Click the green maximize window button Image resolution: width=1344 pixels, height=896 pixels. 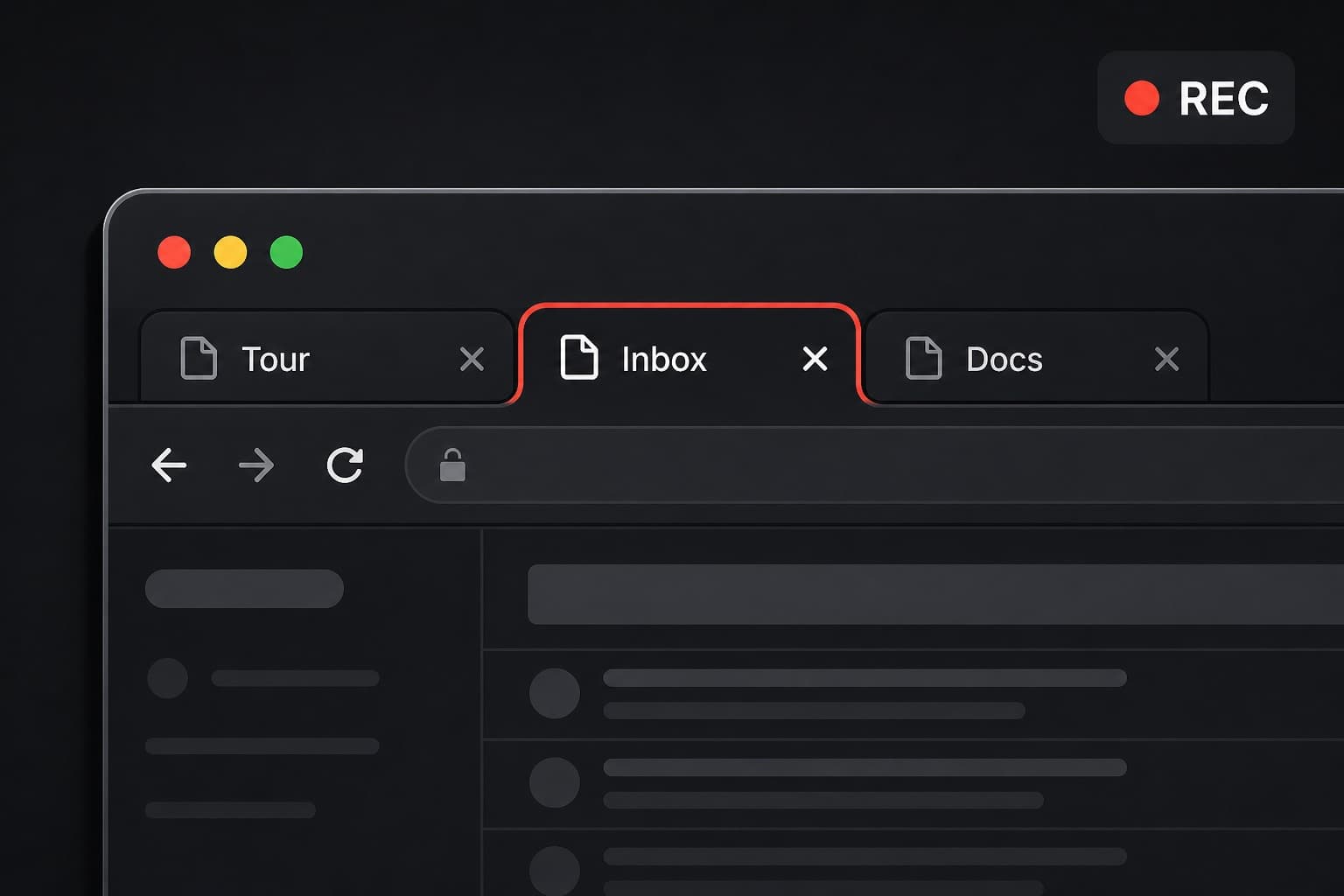click(x=286, y=253)
